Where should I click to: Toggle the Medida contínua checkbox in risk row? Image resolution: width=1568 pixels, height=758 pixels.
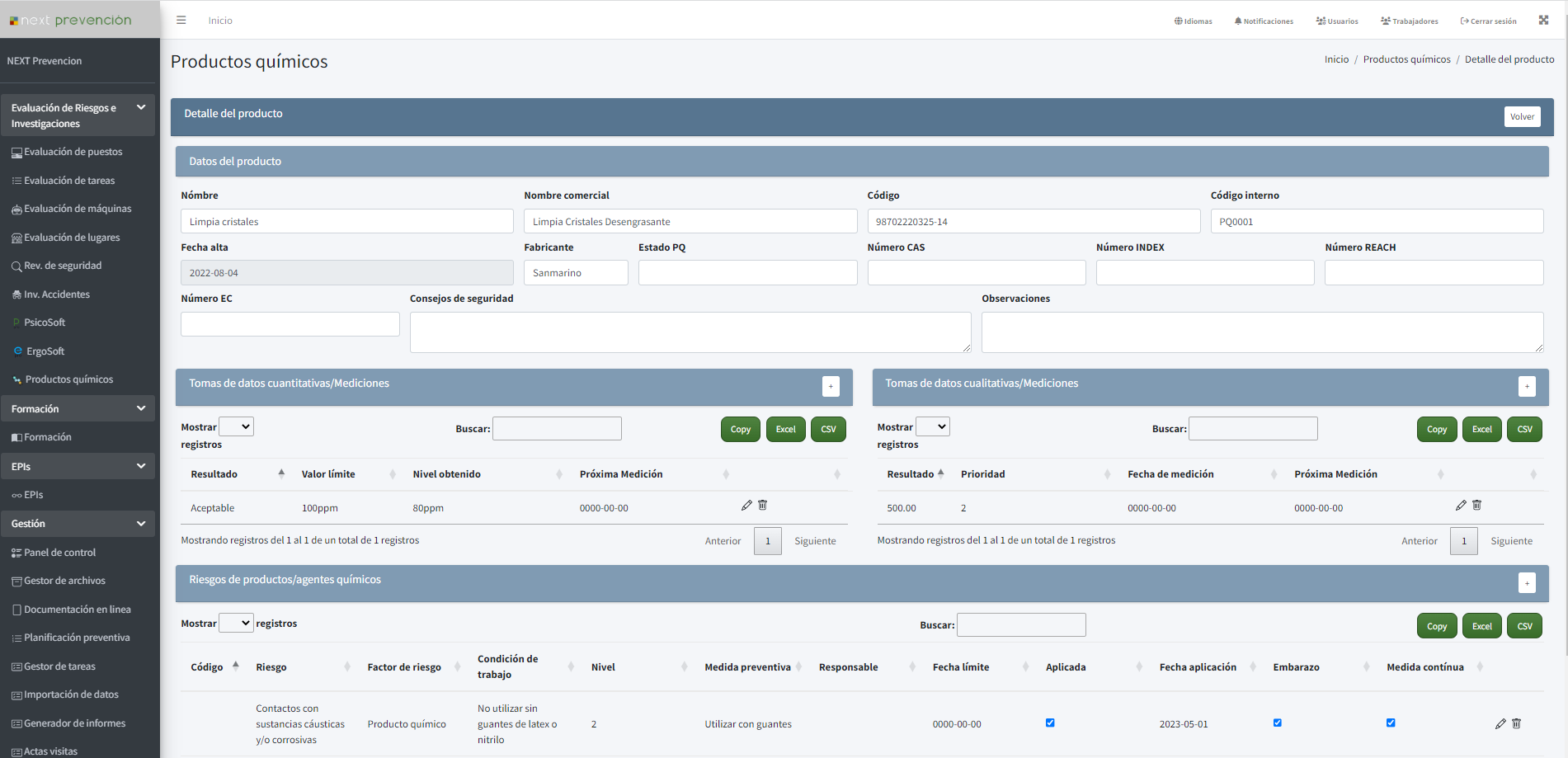pyautogui.click(x=1391, y=723)
